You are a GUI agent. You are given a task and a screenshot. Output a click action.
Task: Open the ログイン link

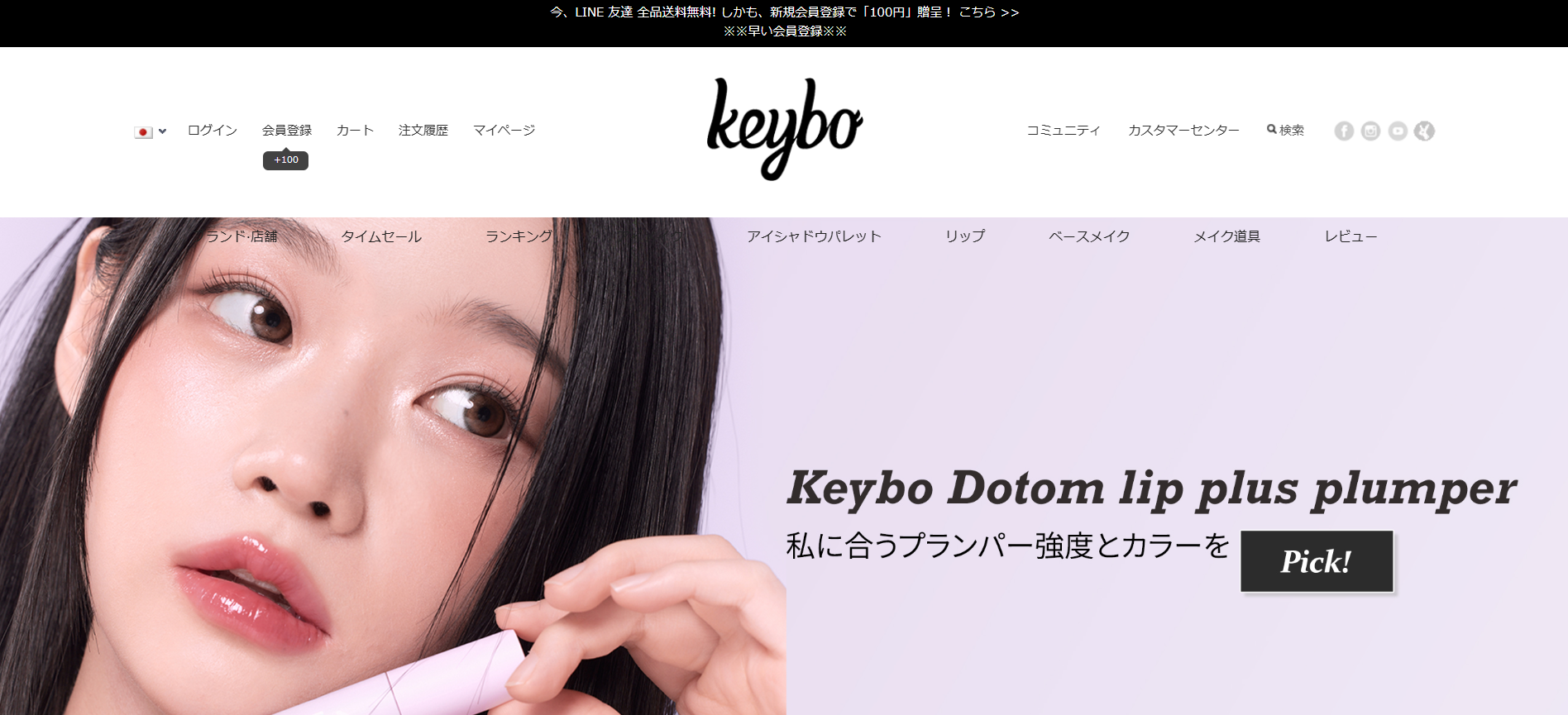pos(213,130)
